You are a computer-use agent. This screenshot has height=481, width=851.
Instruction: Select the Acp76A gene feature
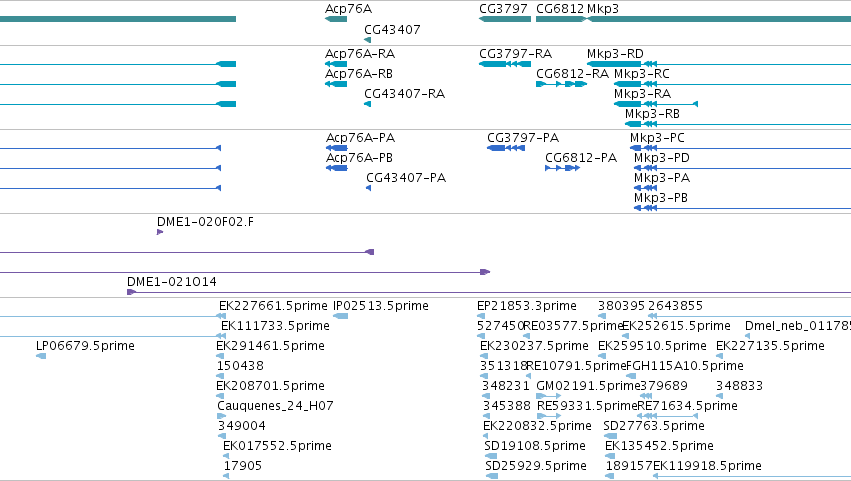pos(336,19)
